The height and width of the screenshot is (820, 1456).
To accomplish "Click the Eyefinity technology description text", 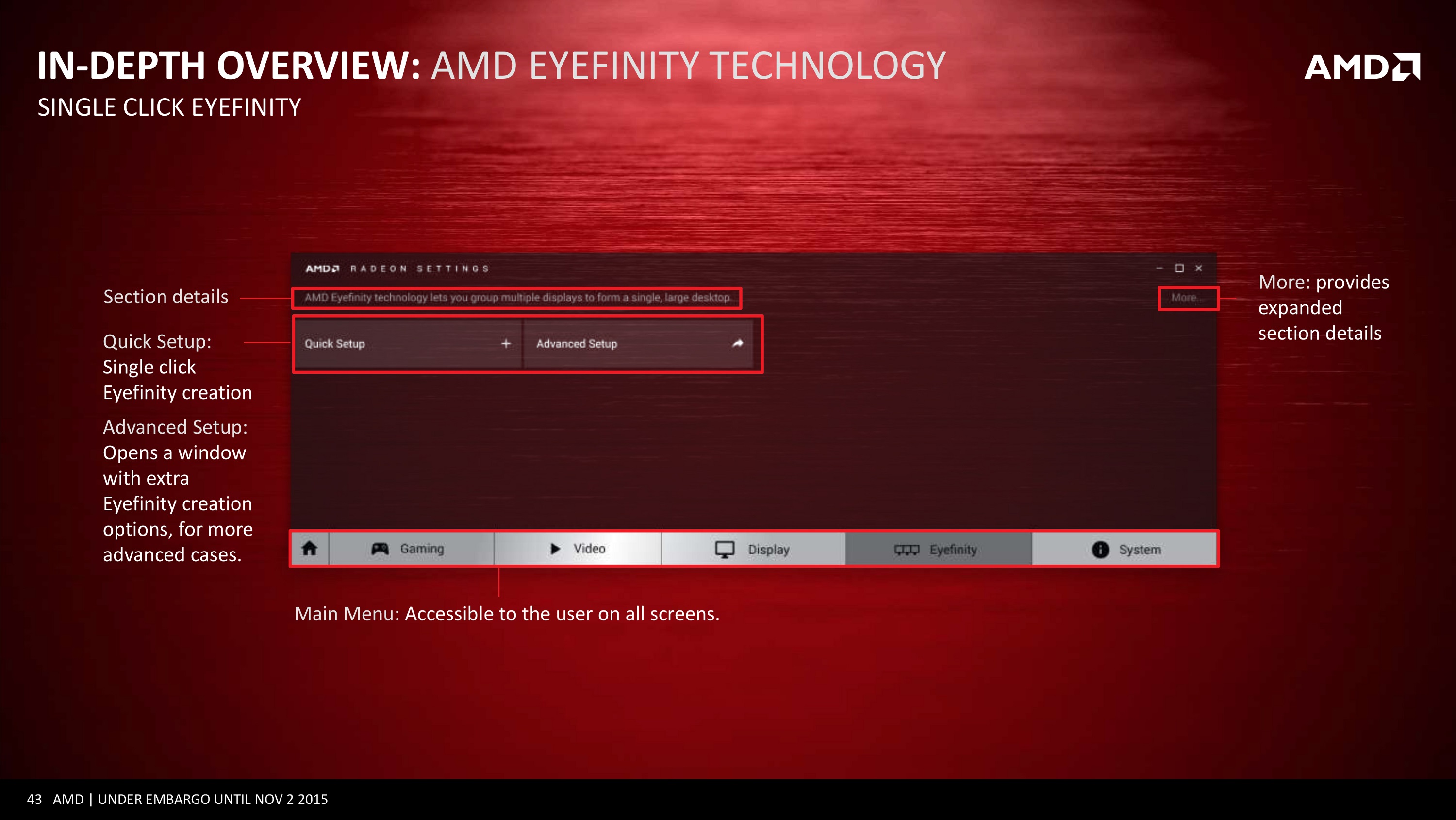I will coord(518,298).
